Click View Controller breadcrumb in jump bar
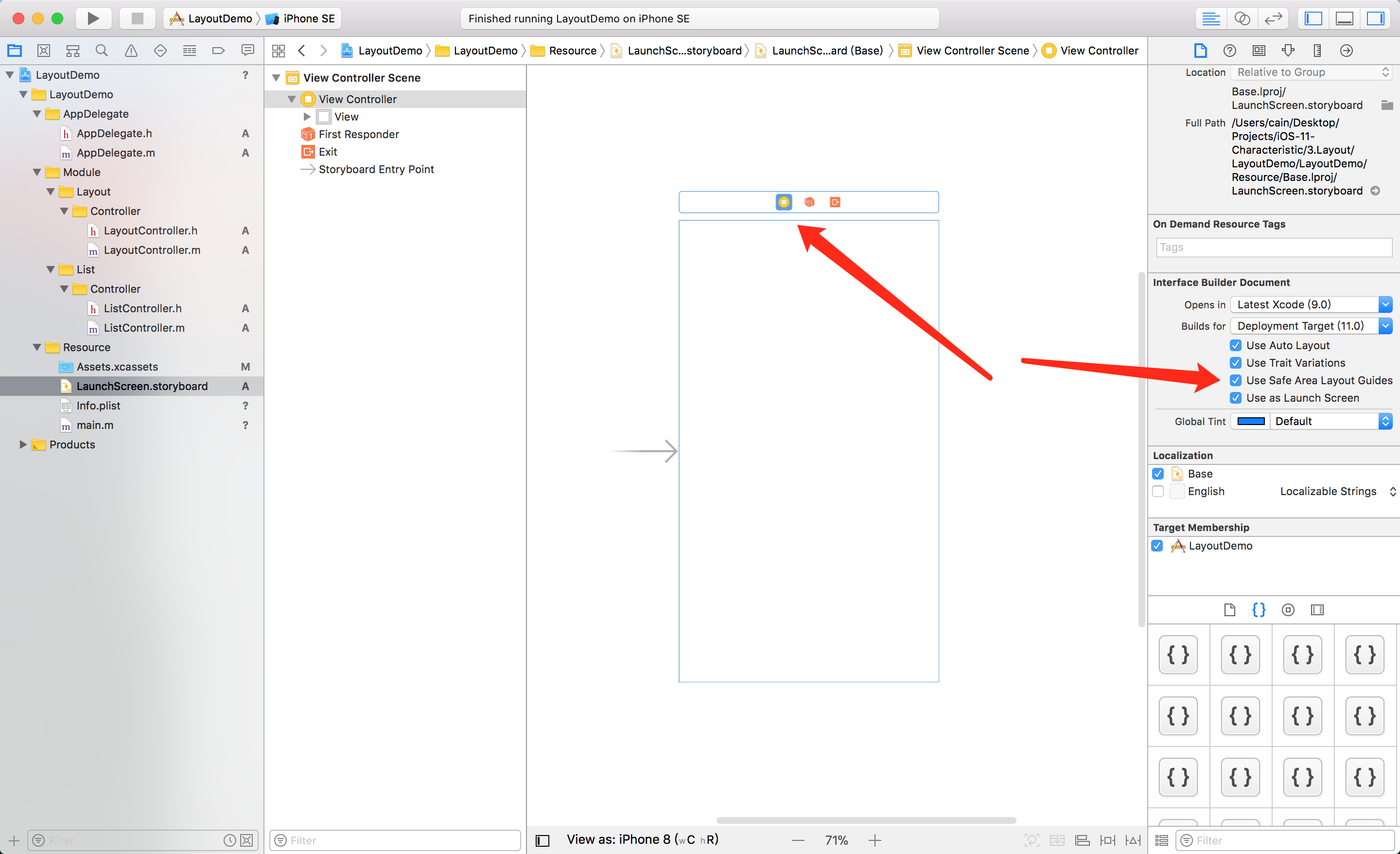This screenshot has height=854, width=1400. tap(1098, 51)
